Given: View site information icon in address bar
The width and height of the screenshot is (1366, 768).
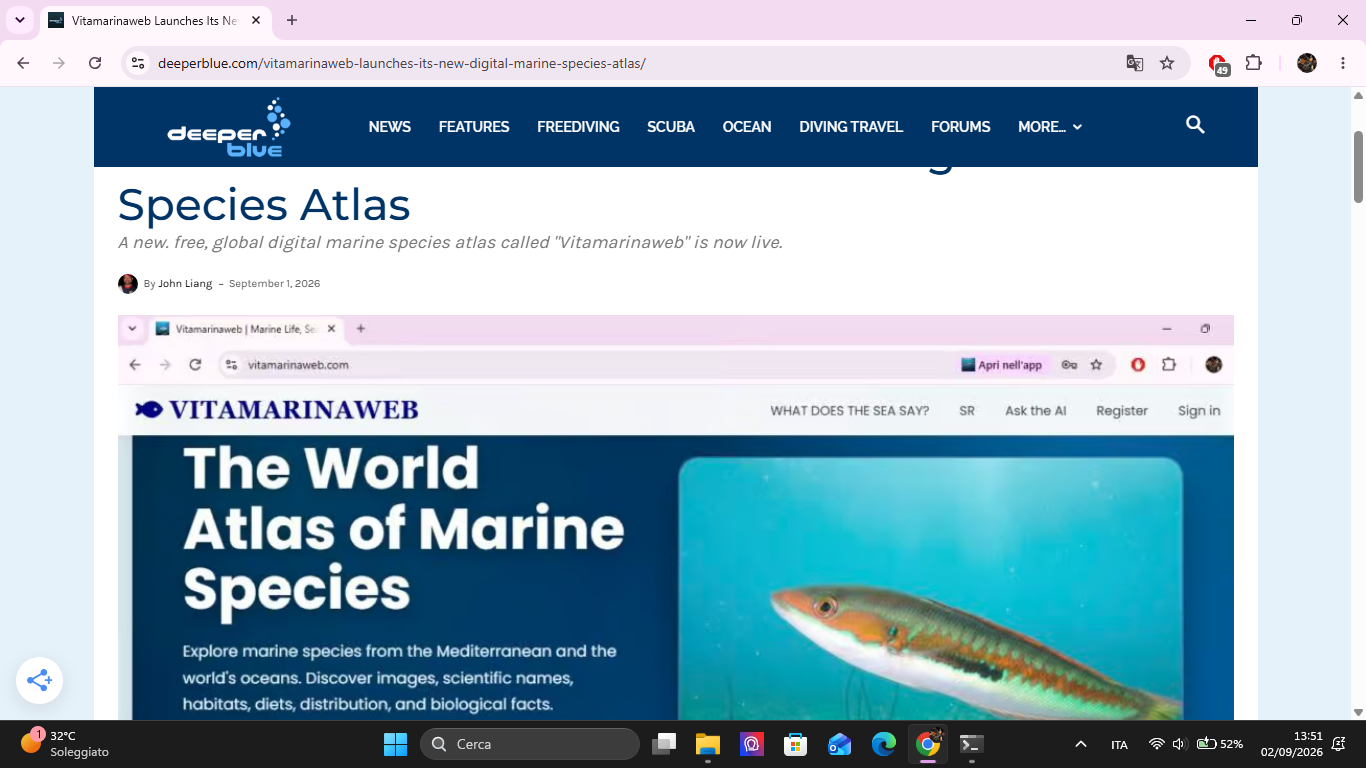Looking at the screenshot, I should pyautogui.click(x=139, y=63).
